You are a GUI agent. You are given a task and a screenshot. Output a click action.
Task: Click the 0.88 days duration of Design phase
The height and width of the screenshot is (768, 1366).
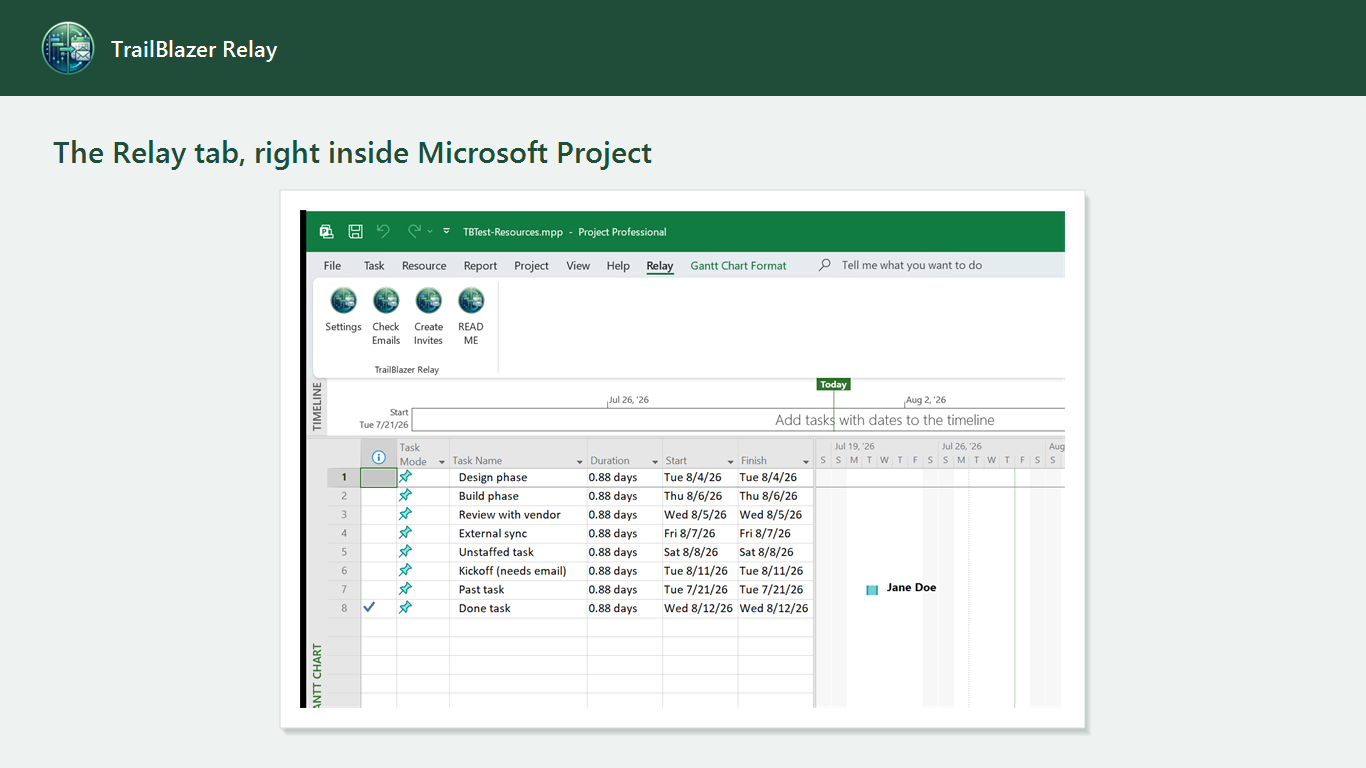[x=625, y=477]
